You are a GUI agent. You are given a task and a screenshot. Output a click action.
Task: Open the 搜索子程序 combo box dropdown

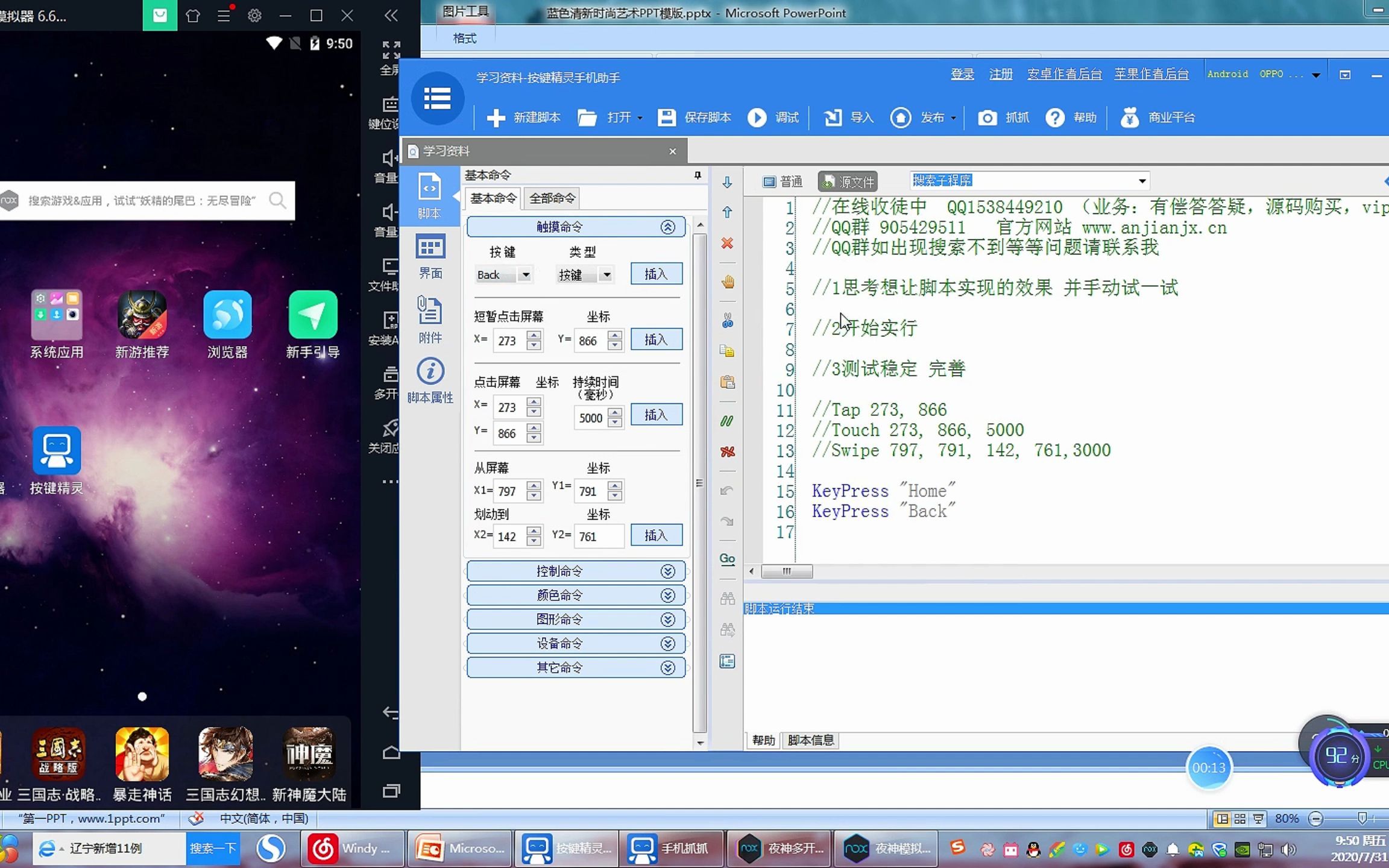1142,181
